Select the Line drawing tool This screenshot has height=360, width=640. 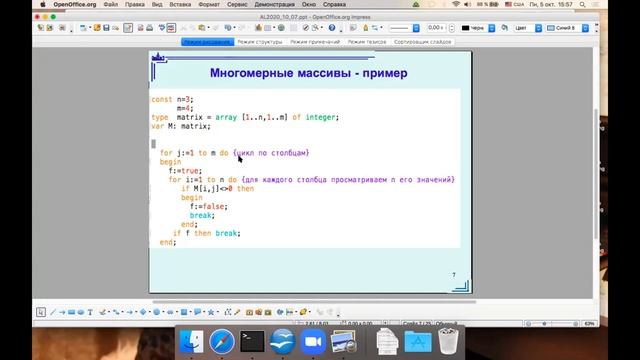52,312
